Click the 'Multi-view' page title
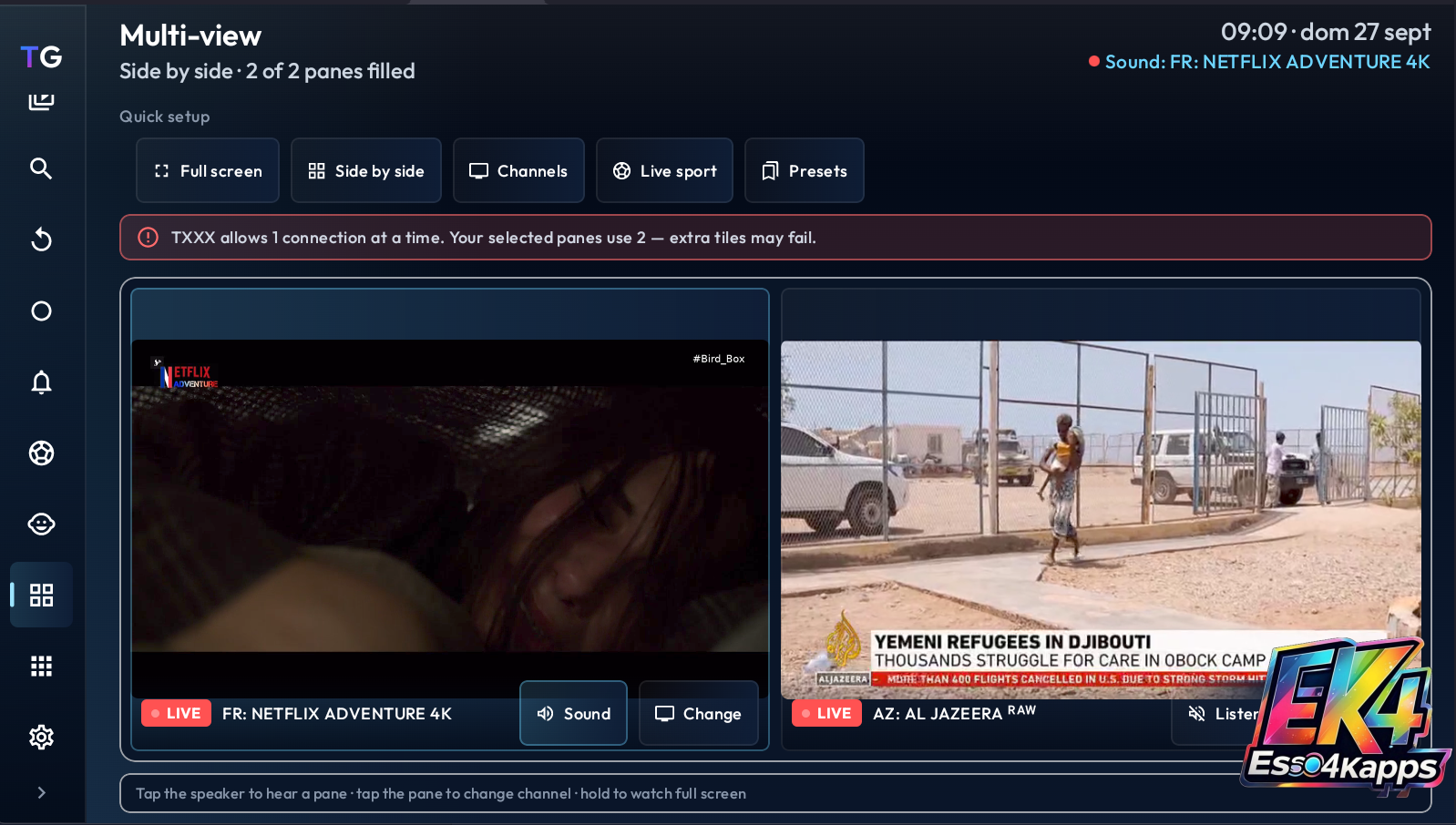Image resolution: width=1456 pixels, height=825 pixels. click(x=190, y=36)
